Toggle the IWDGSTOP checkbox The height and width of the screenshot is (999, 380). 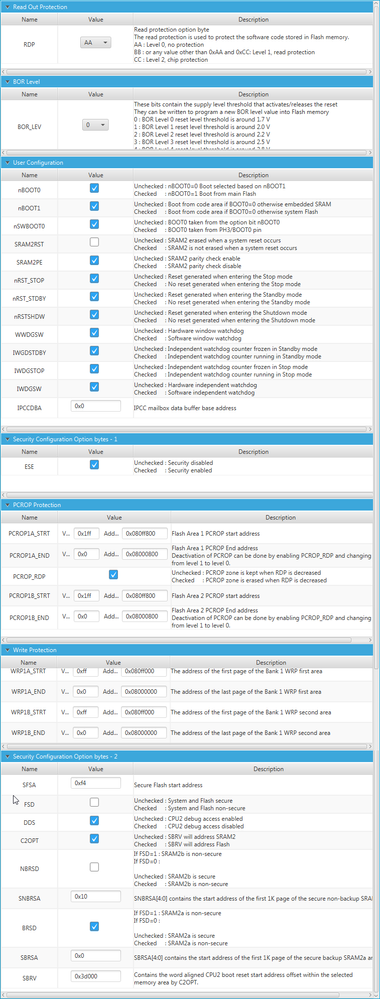pos(94,368)
